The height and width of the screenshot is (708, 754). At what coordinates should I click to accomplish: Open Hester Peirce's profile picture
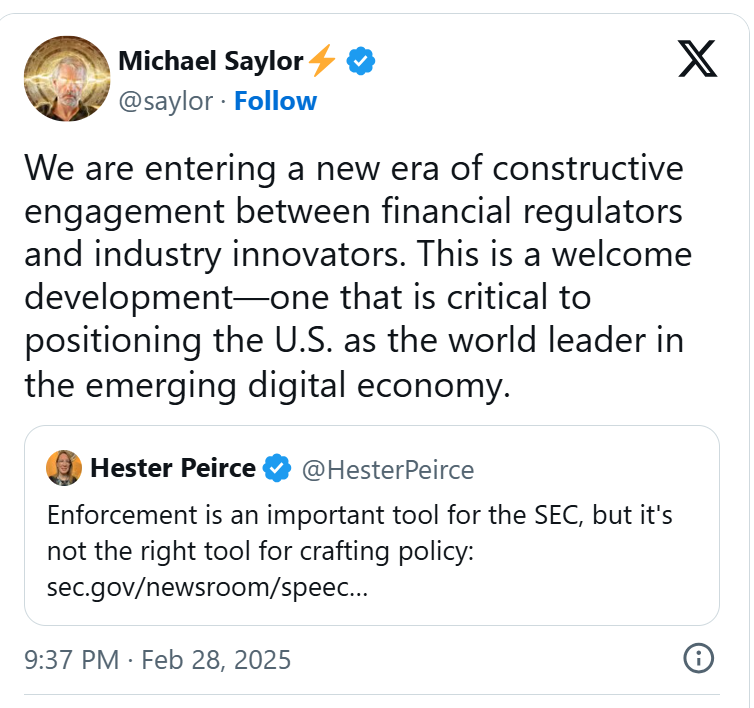64,468
